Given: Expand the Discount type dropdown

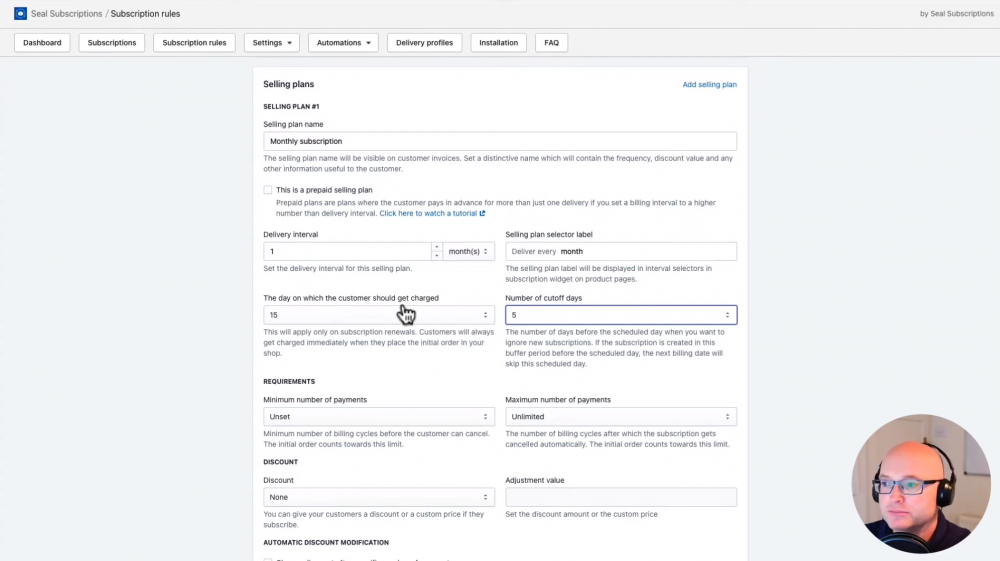Looking at the screenshot, I should point(378,497).
